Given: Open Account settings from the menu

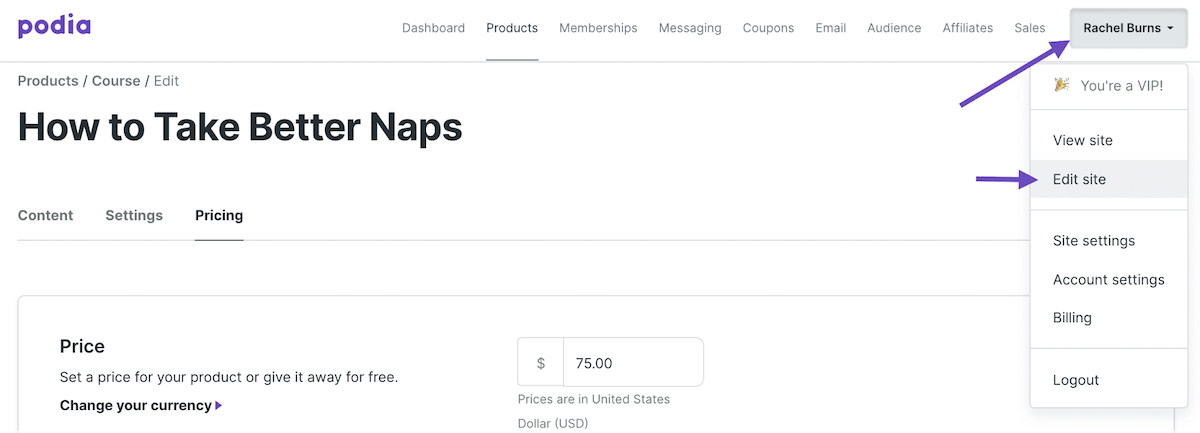Looking at the screenshot, I should (x=1108, y=280).
